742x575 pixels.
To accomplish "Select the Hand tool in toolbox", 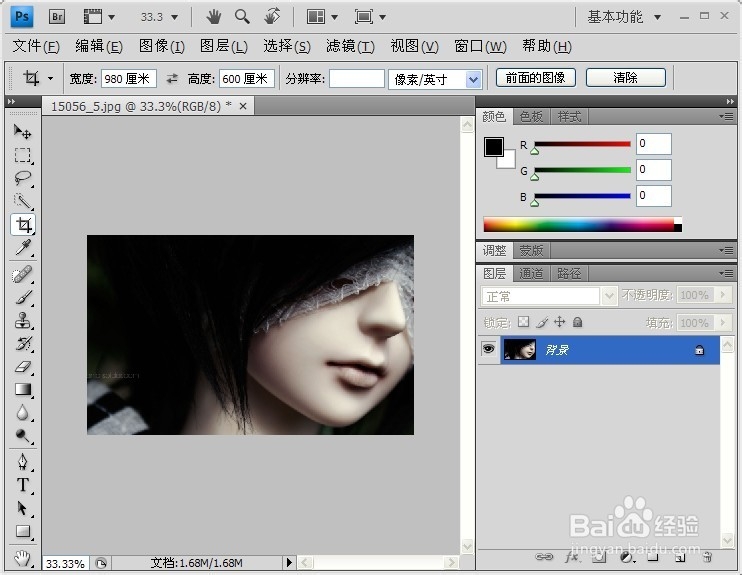I will click(22, 558).
